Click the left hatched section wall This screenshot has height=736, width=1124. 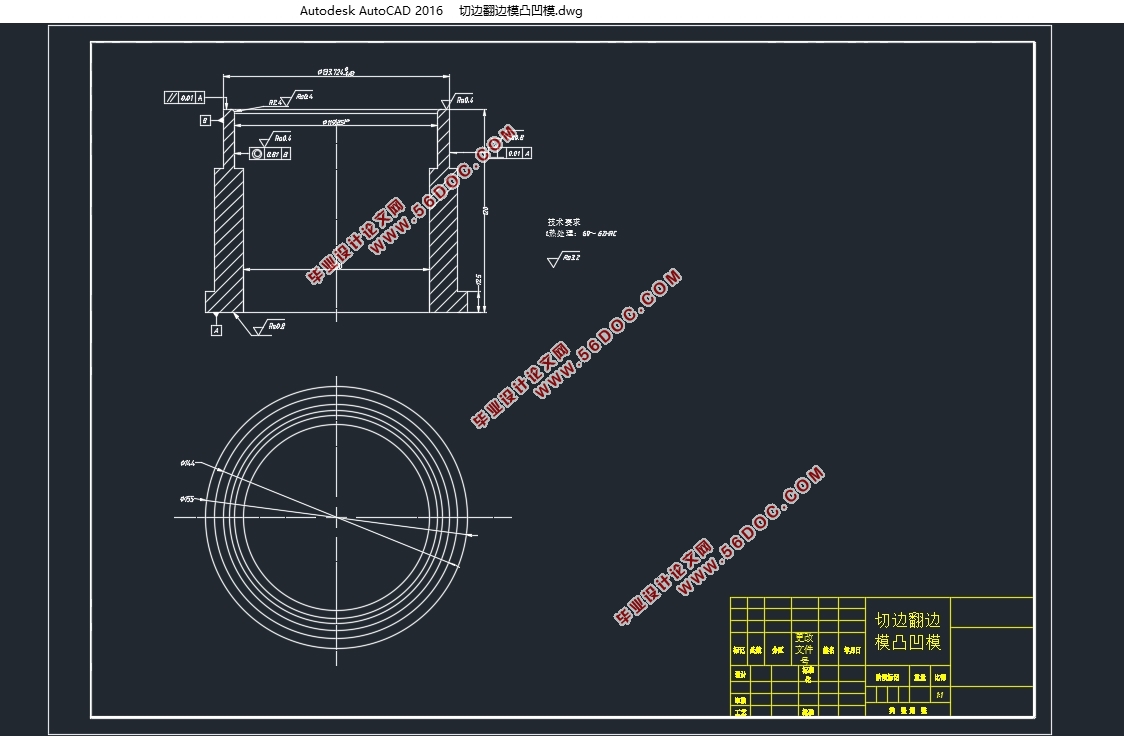[229, 240]
